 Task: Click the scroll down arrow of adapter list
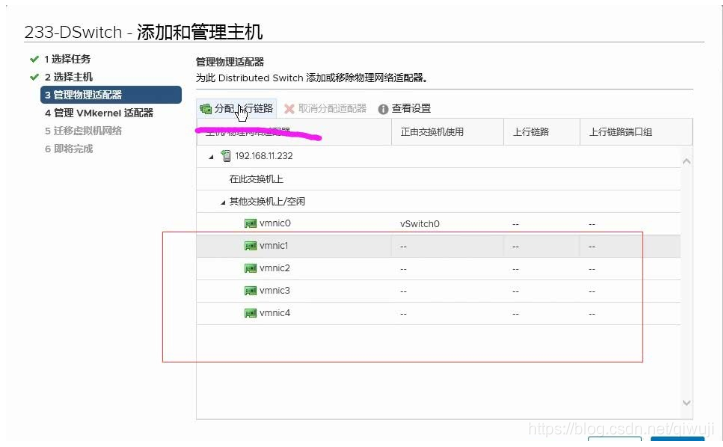tap(687, 403)
